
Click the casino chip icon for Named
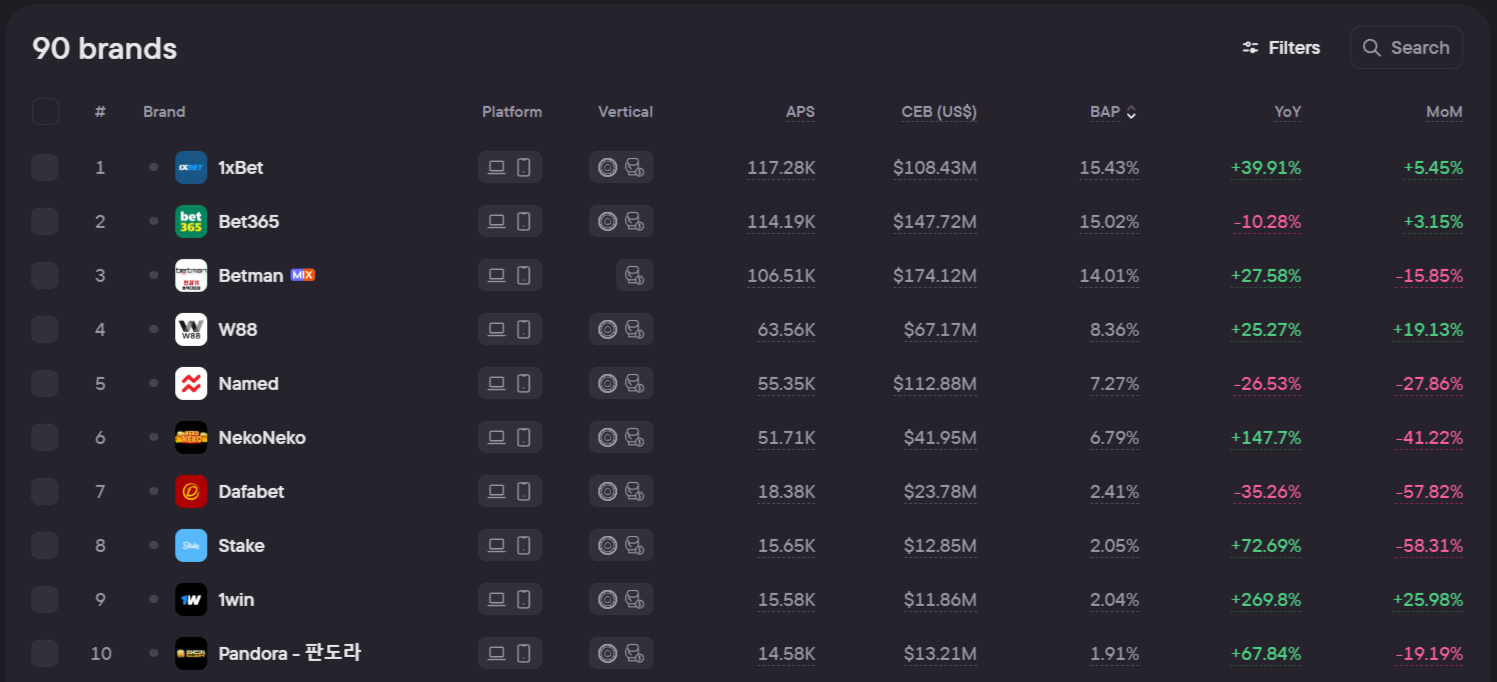(607, 384)
